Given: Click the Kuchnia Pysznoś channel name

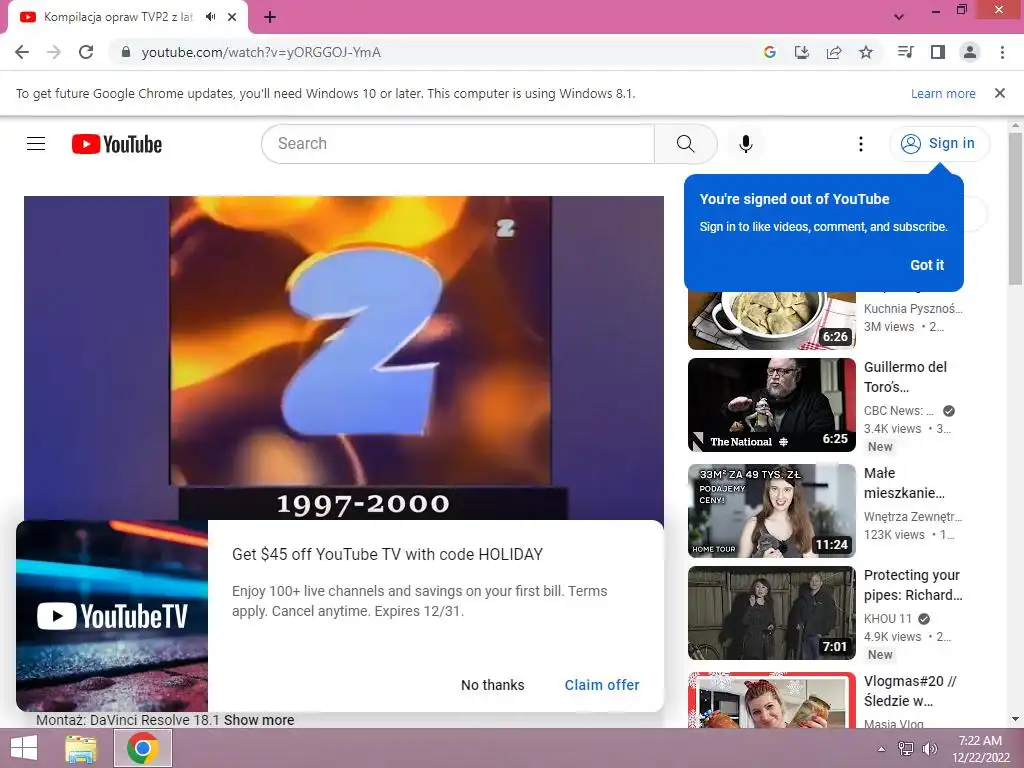Looking at the screenshot, I should click(x=913, y=309).
